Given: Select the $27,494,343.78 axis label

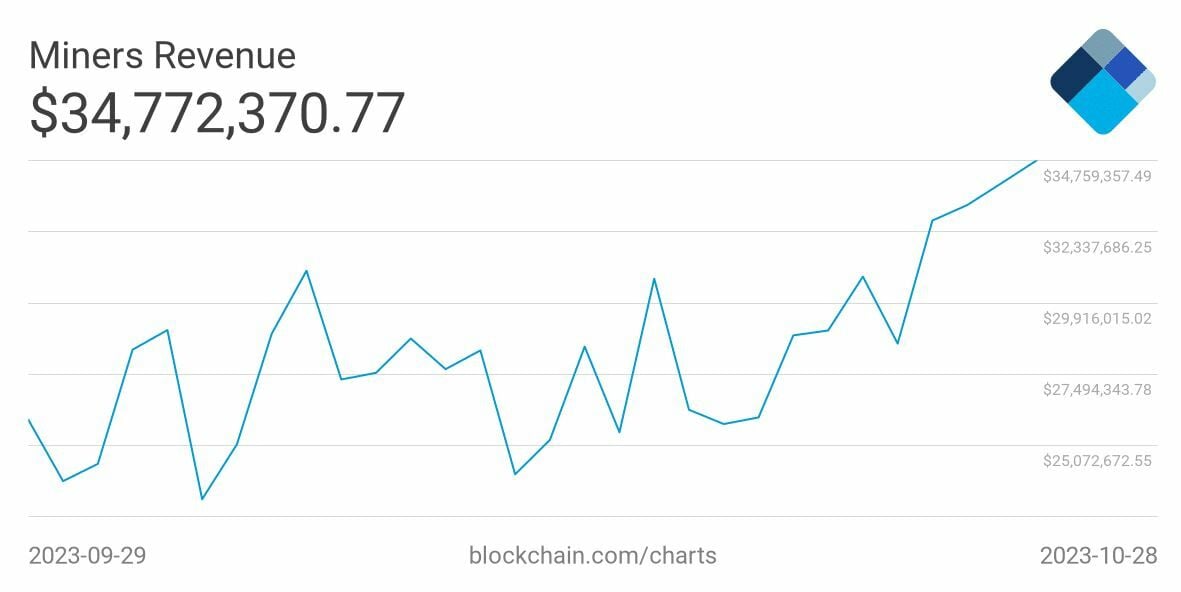Looking at the screenshot, I should tap(1097, 390).
